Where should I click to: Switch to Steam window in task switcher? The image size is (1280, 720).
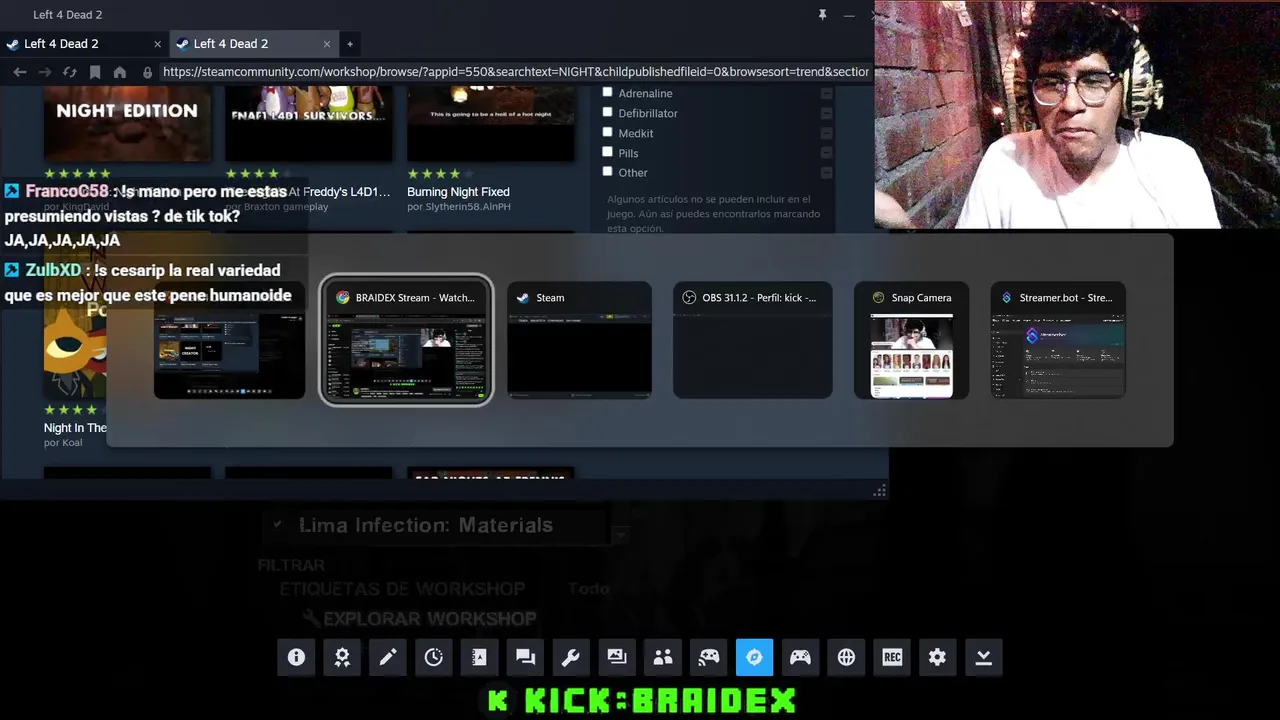coord(579,340)
